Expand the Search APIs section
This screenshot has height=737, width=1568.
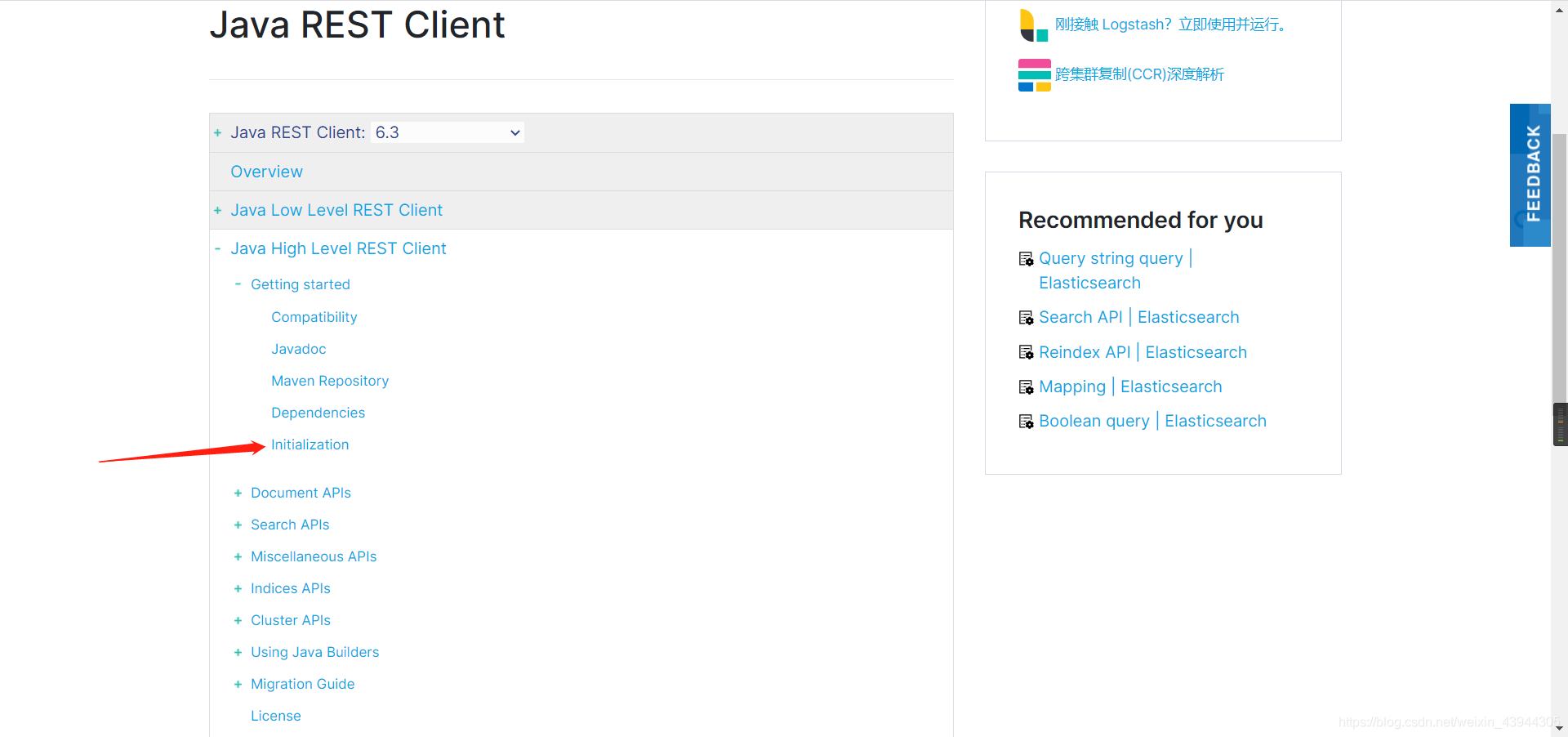238,525
